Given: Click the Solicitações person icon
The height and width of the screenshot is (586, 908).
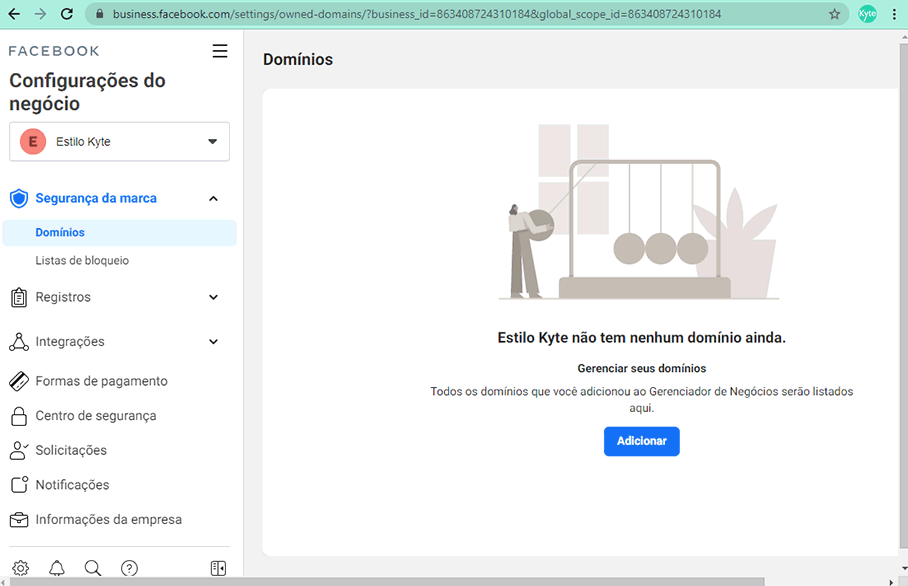Looking at the screenshot, I should point(19,451).
